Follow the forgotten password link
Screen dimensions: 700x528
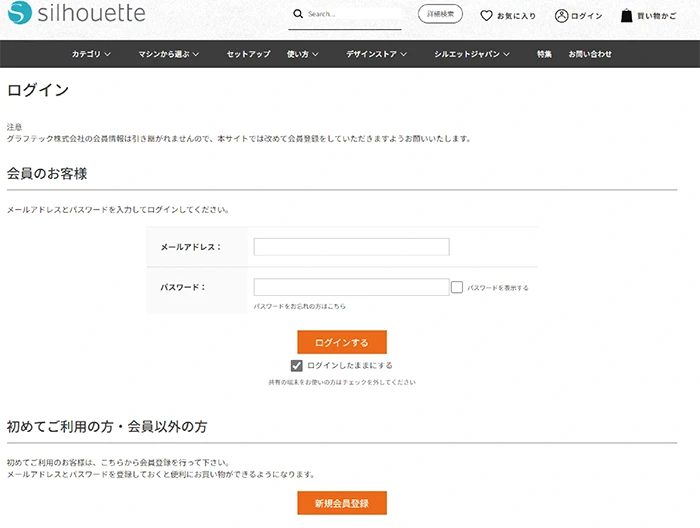(x=300, y=306)
